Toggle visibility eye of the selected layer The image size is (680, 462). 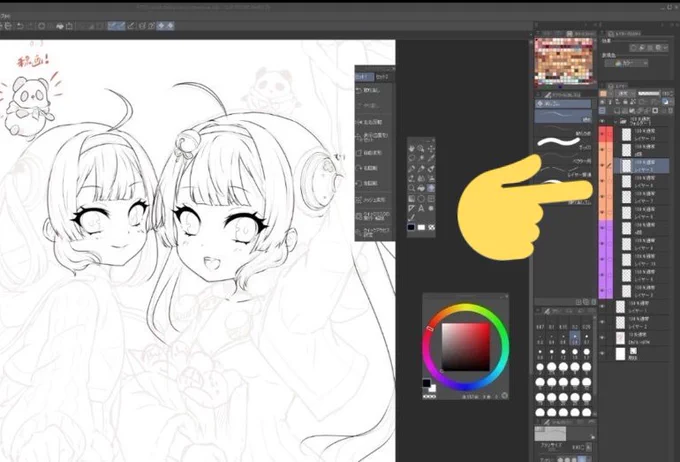pos(602,165)
